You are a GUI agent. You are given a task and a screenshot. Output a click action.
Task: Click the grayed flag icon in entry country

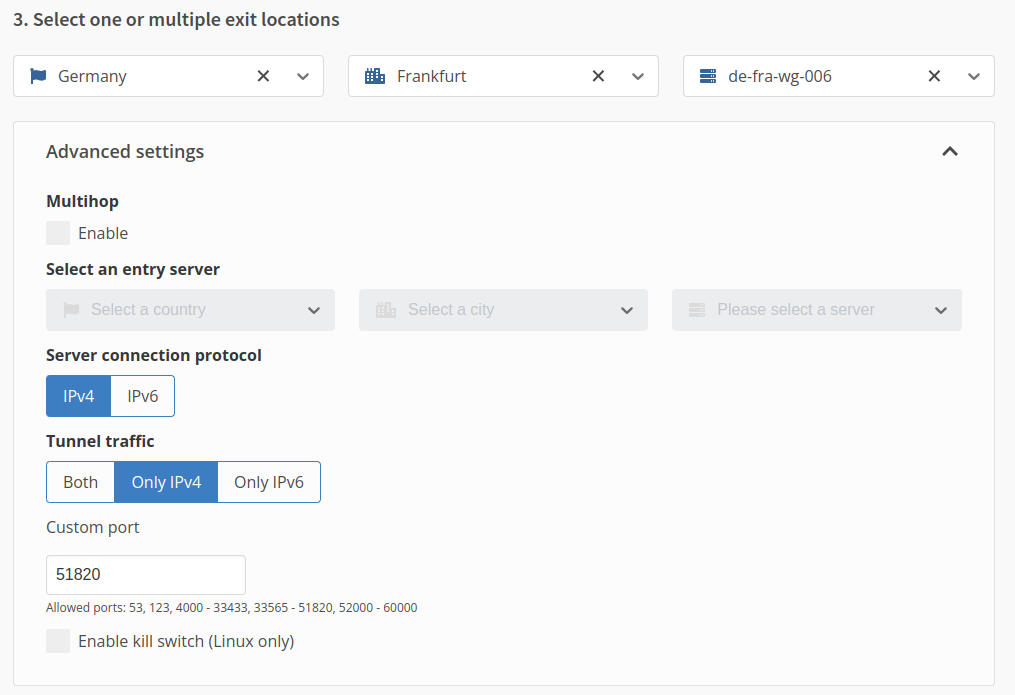pos(71,310)
